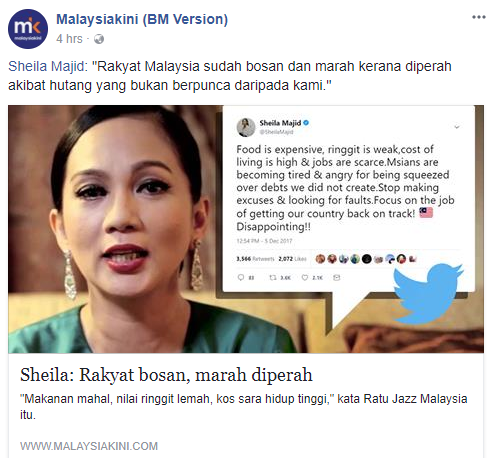
Task: Click the Malaysiakini page logo avatar
Action: pyautogui.click(x=28, y=29)
